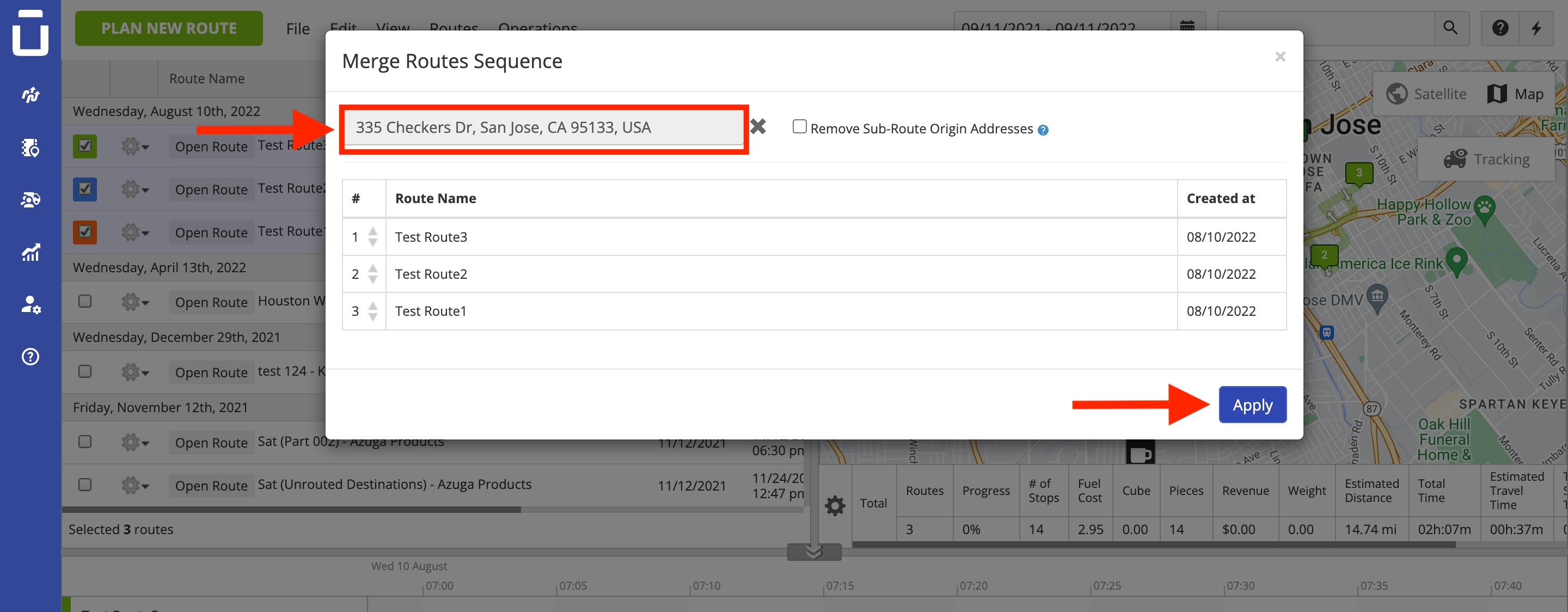Click the summary table horizontal scrollbar
The height and width of the screenshot is (612, 1568).
pyautogui.click(x=1154, y=544)
